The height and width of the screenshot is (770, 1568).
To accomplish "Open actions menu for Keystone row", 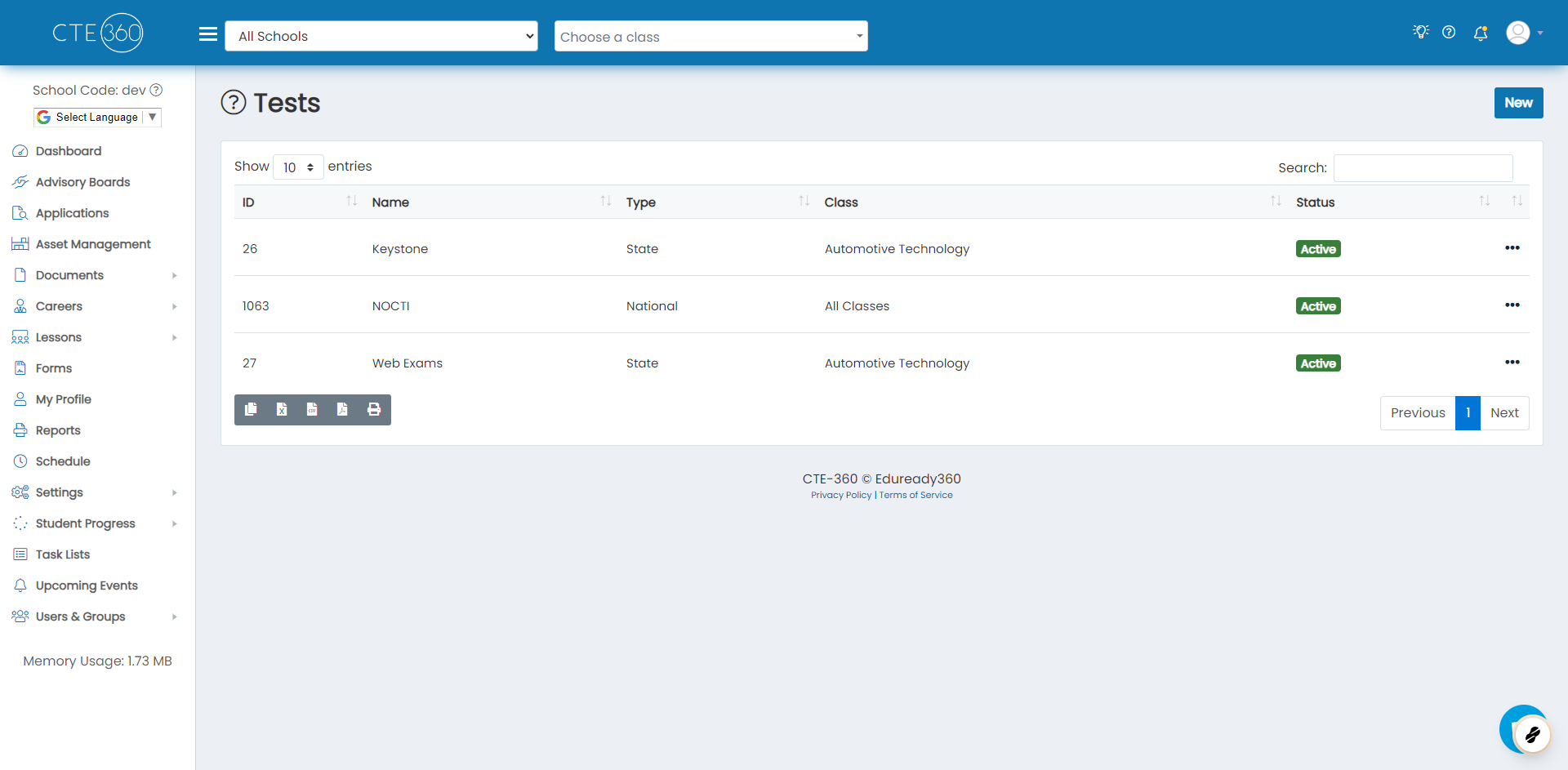I will [1512, 248].
